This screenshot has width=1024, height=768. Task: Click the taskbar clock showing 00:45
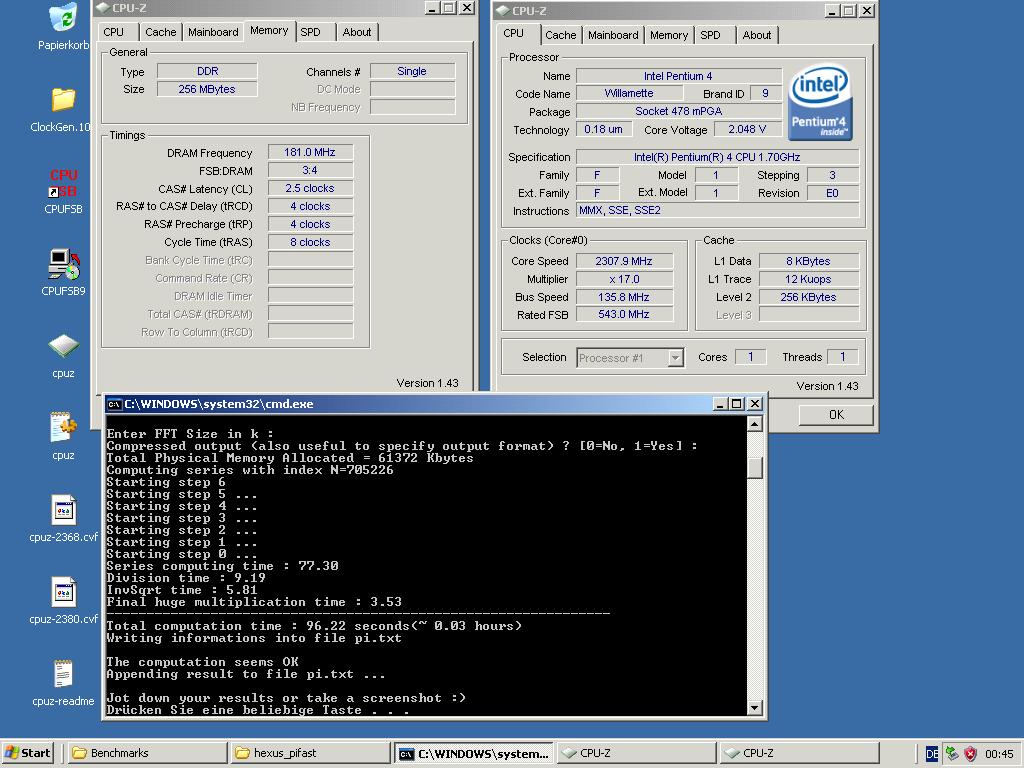[x=999, y=754]
